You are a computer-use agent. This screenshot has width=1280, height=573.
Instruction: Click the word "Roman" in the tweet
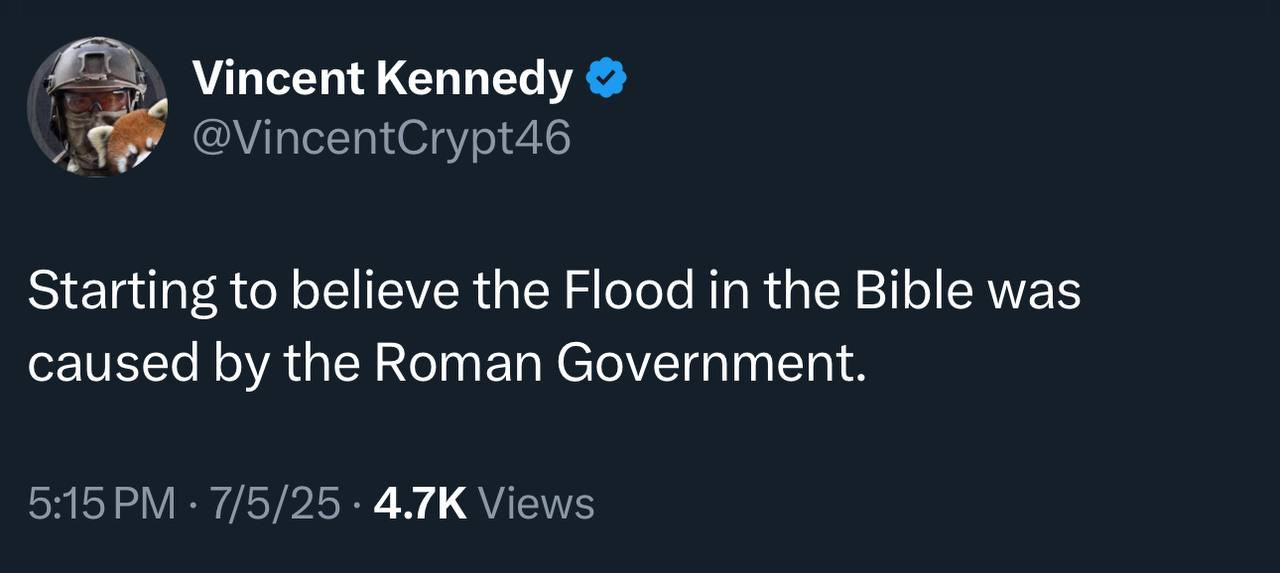click(x=457, y=364)
